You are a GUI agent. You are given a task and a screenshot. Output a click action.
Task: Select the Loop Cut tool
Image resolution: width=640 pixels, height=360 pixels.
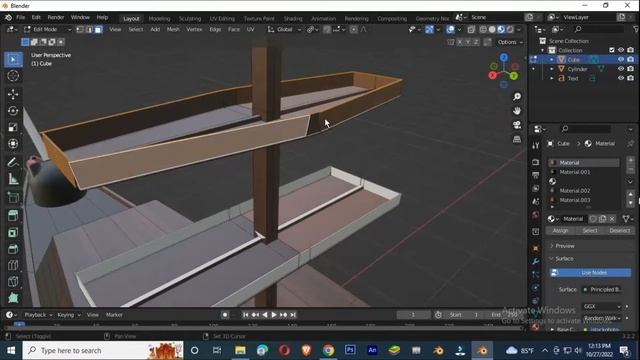point(13,265)
